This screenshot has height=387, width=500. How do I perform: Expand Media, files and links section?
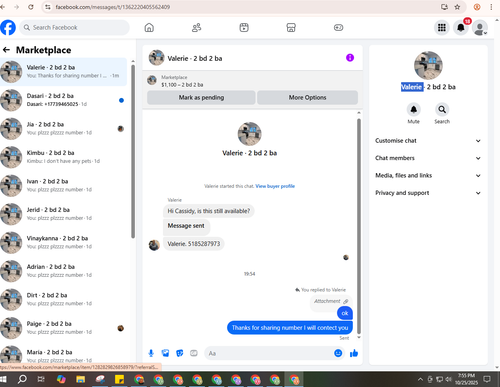428,175
